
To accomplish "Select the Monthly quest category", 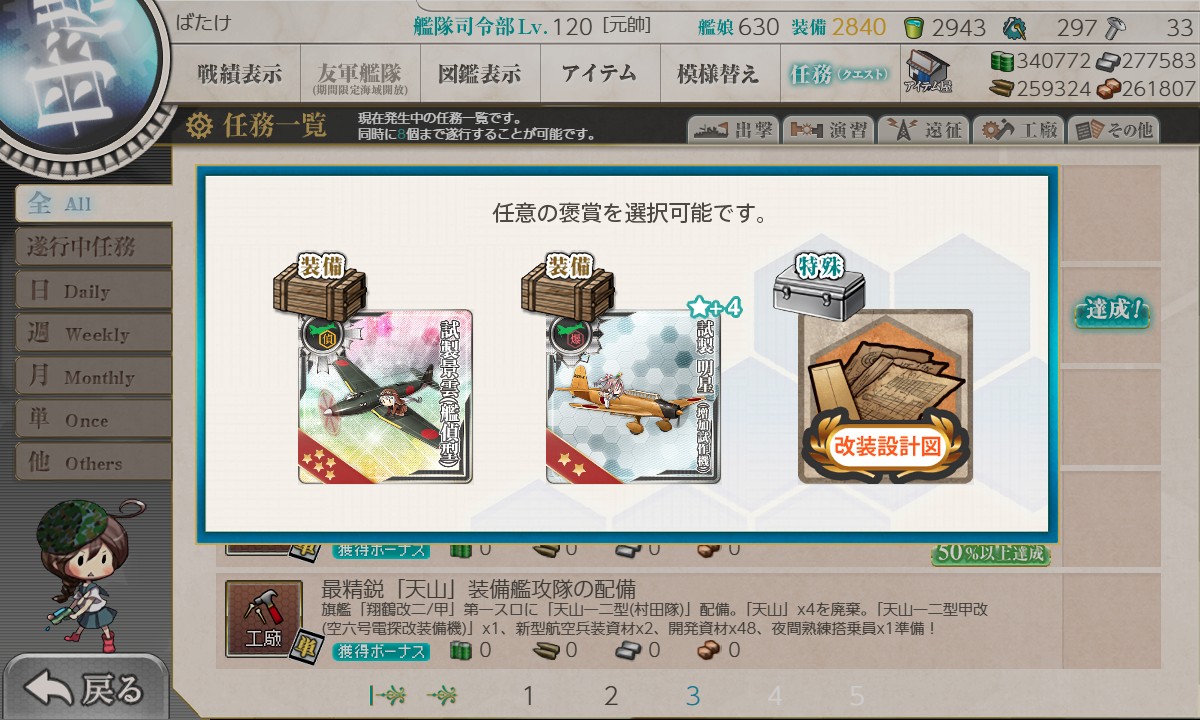I will 92,377.
